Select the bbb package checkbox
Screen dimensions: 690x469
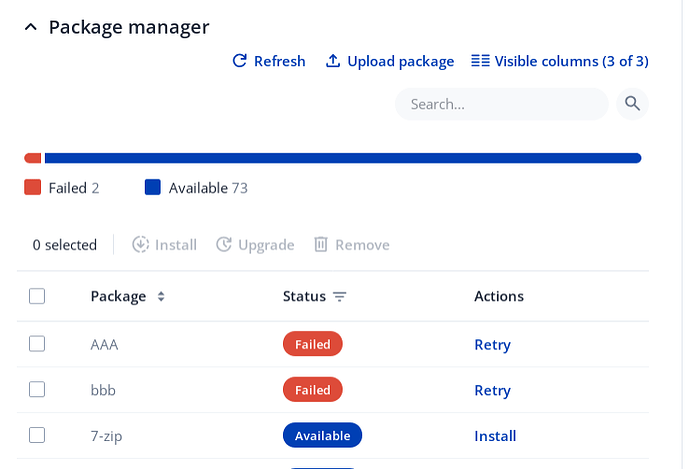click(37, 390)
